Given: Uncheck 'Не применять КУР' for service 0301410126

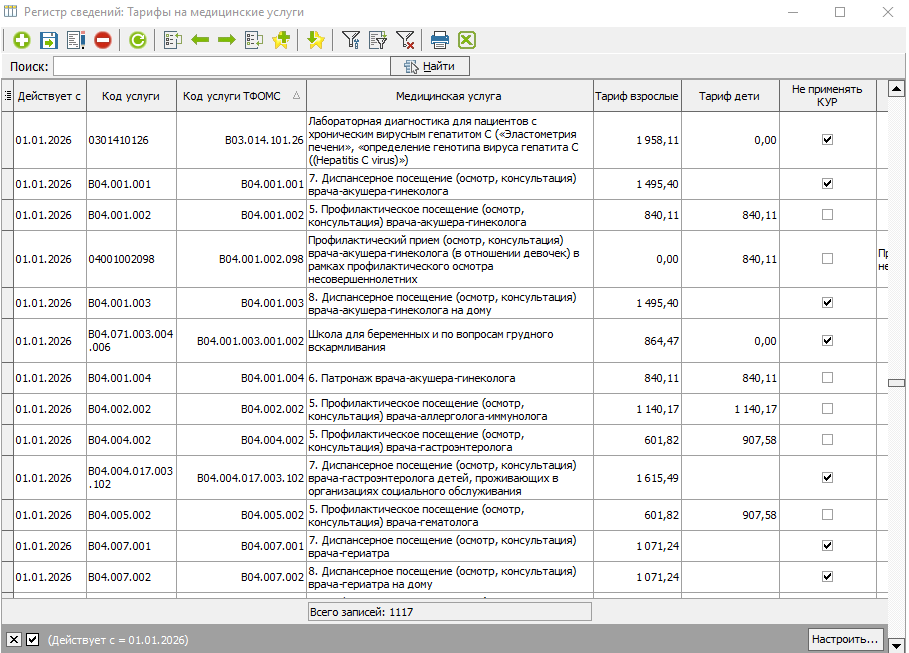Looking at the screenshot, I should coord(827,140).
